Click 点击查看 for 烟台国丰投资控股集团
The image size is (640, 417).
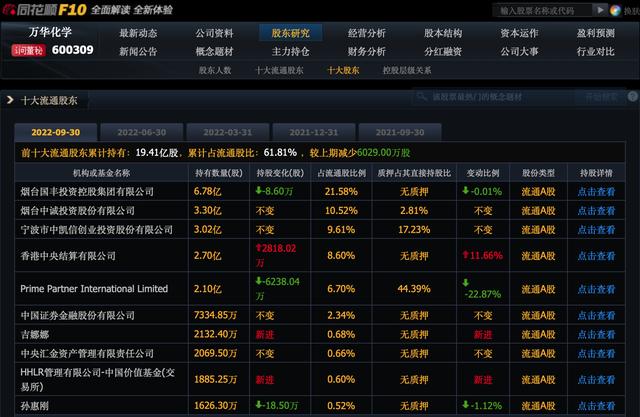pyautogui.click(x=596, y=191)
